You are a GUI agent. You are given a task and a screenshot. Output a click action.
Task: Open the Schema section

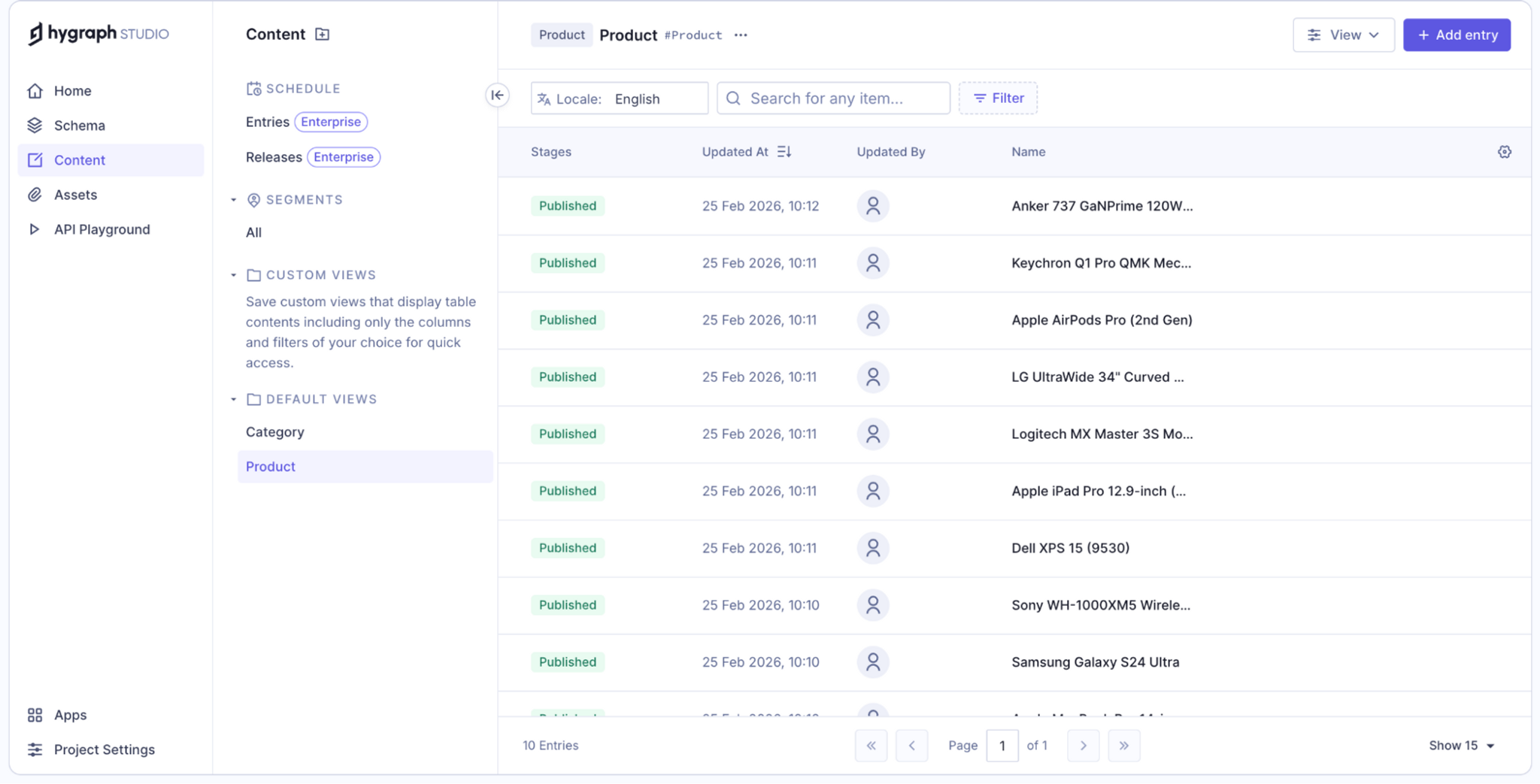click(79, 125)
